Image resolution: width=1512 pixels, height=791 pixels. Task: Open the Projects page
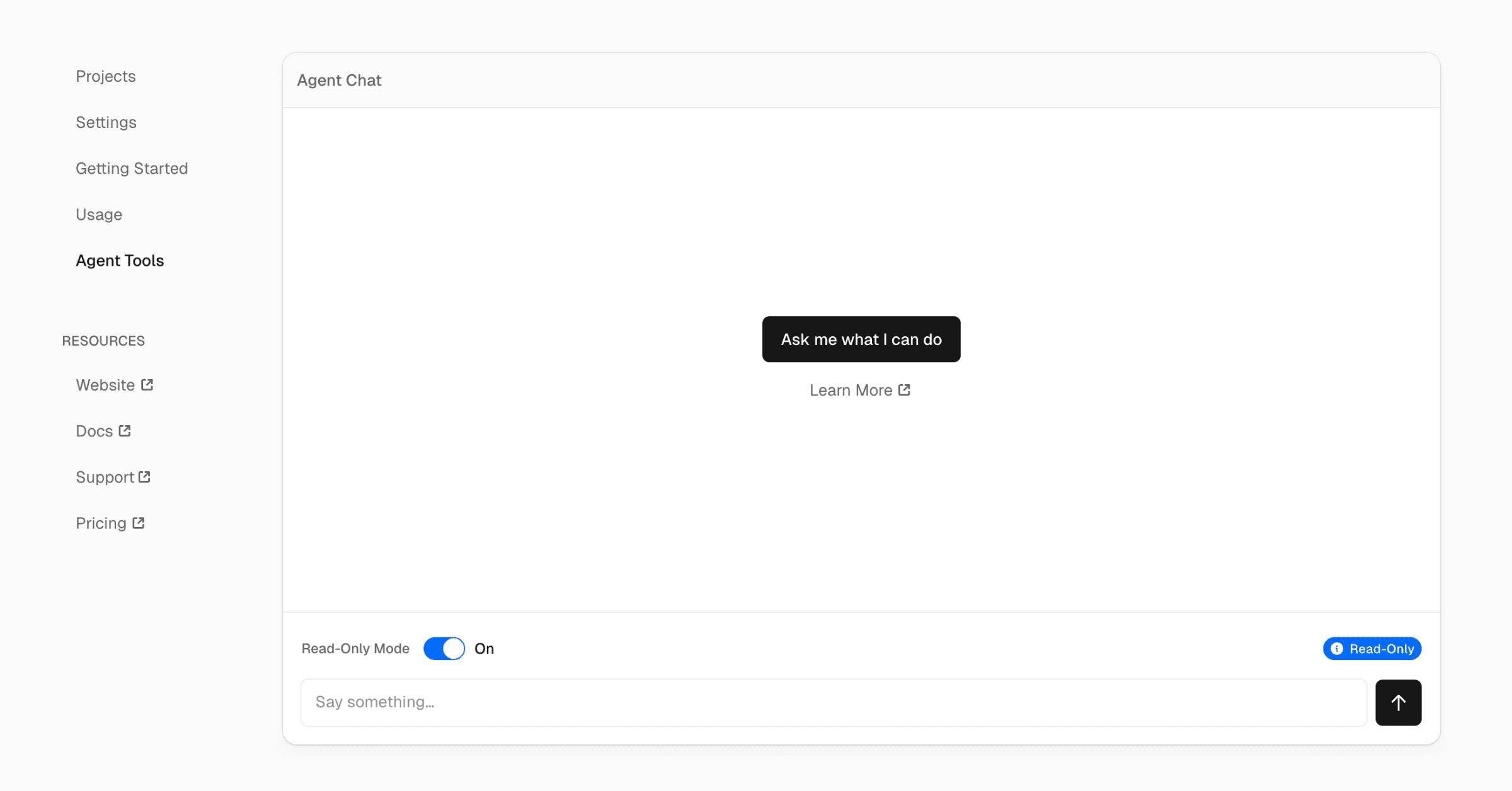(x=106, y=76)
